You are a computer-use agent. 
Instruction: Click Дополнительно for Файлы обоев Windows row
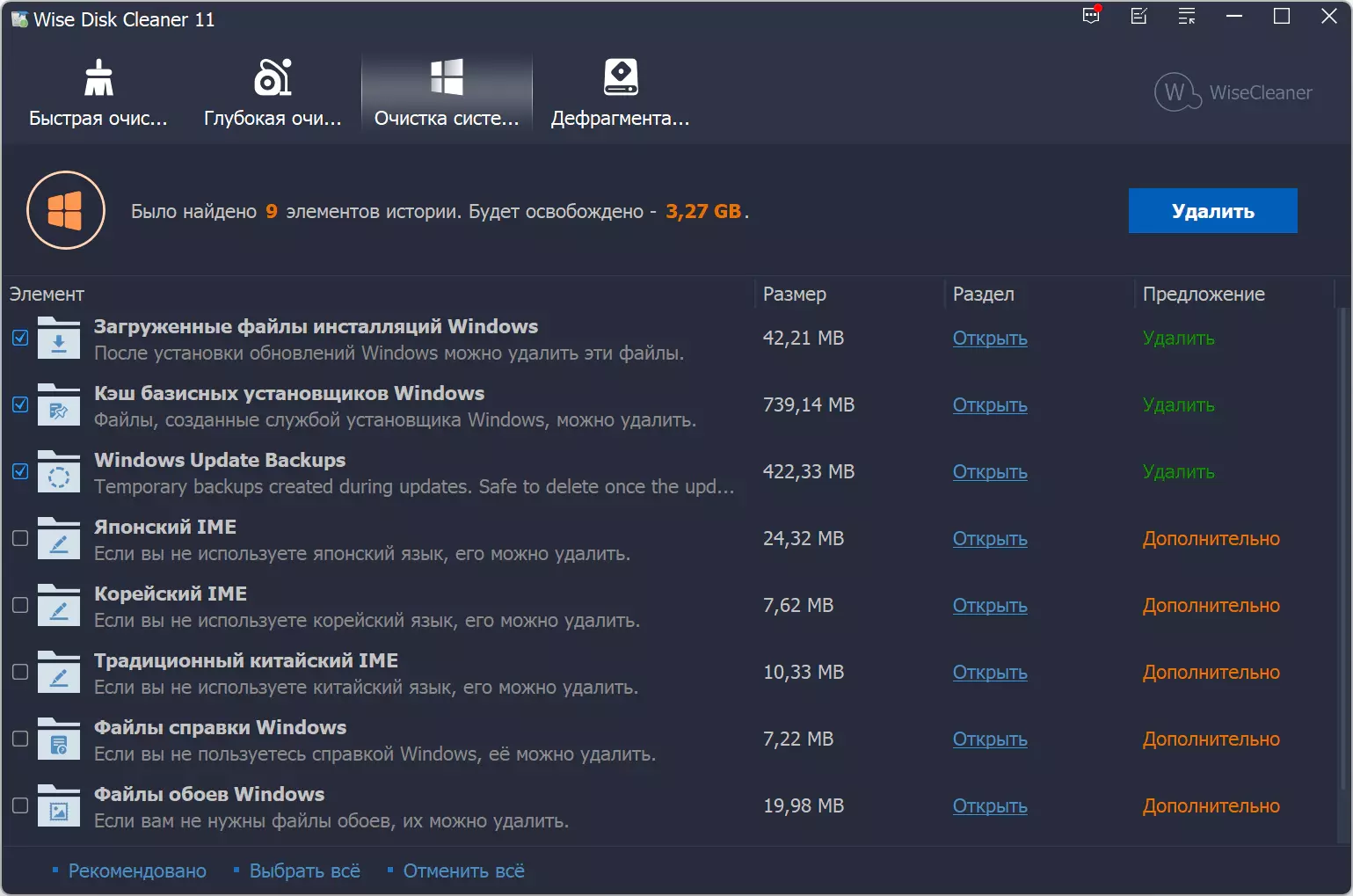[1211, 806]
